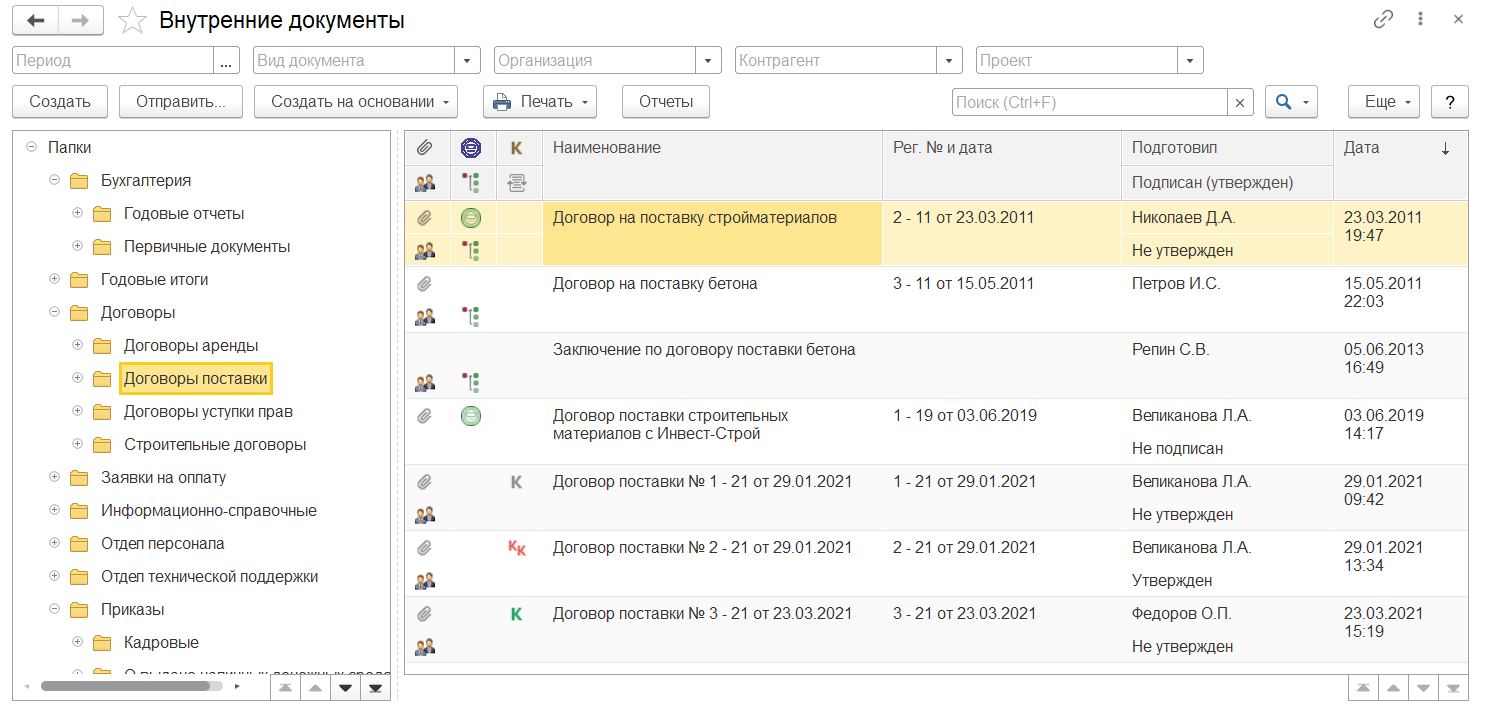This screenshot has width=1487, height=712.
Task: Click the favorites star icon
Action: 131,20
